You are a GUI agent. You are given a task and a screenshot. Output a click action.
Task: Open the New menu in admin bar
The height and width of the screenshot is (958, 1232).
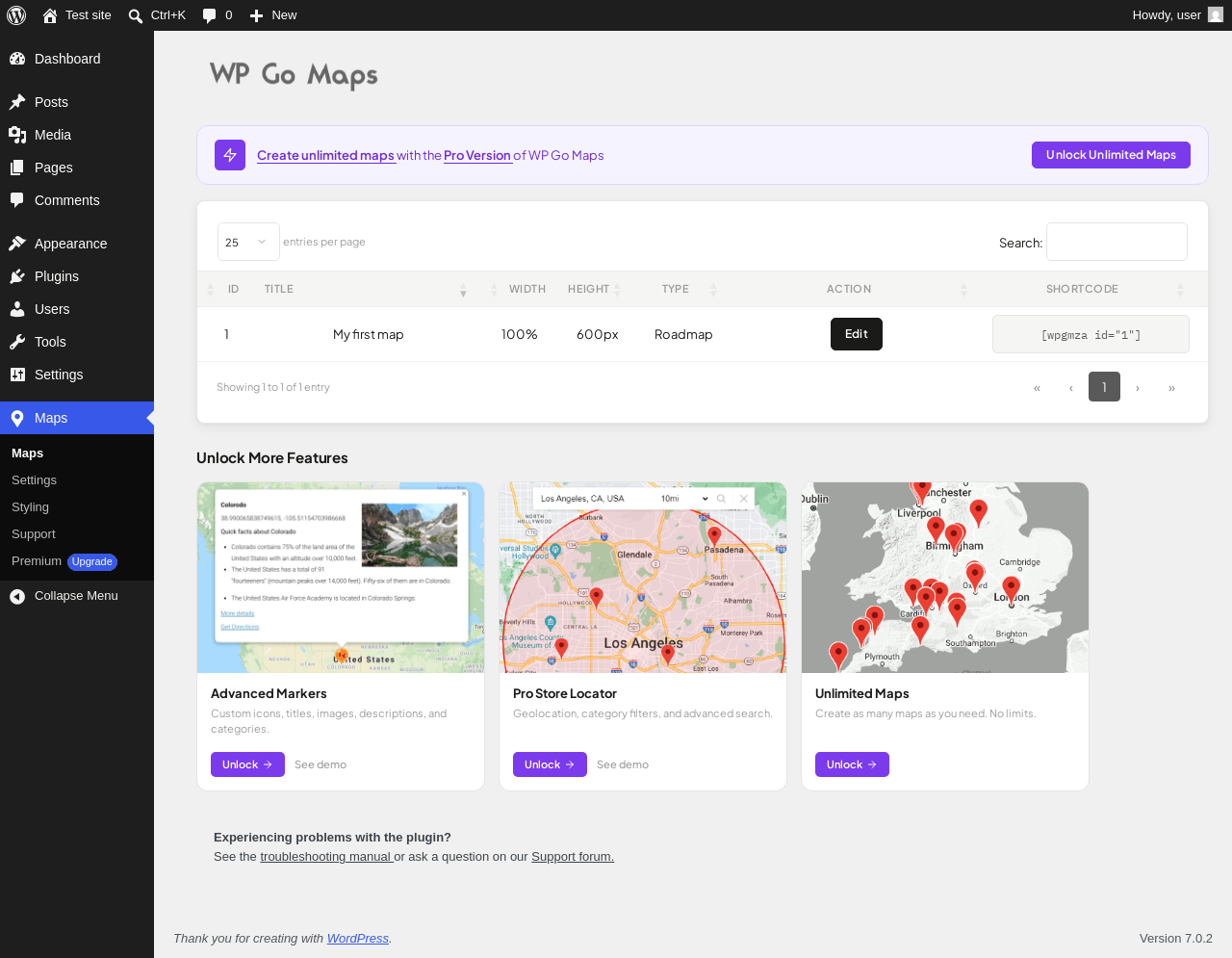pos(273,15)
